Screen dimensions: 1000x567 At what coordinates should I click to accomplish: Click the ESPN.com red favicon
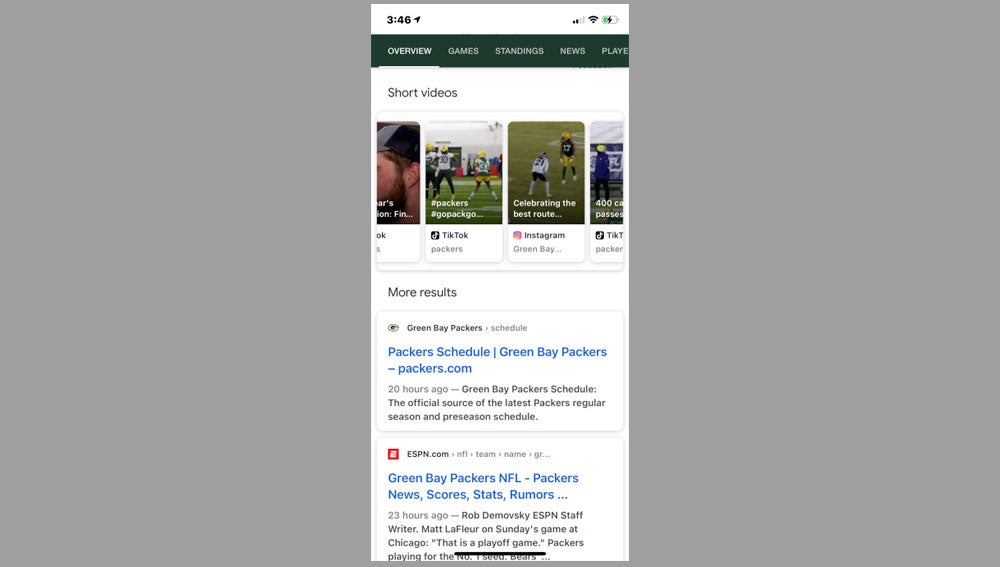(x=393, y=454)
